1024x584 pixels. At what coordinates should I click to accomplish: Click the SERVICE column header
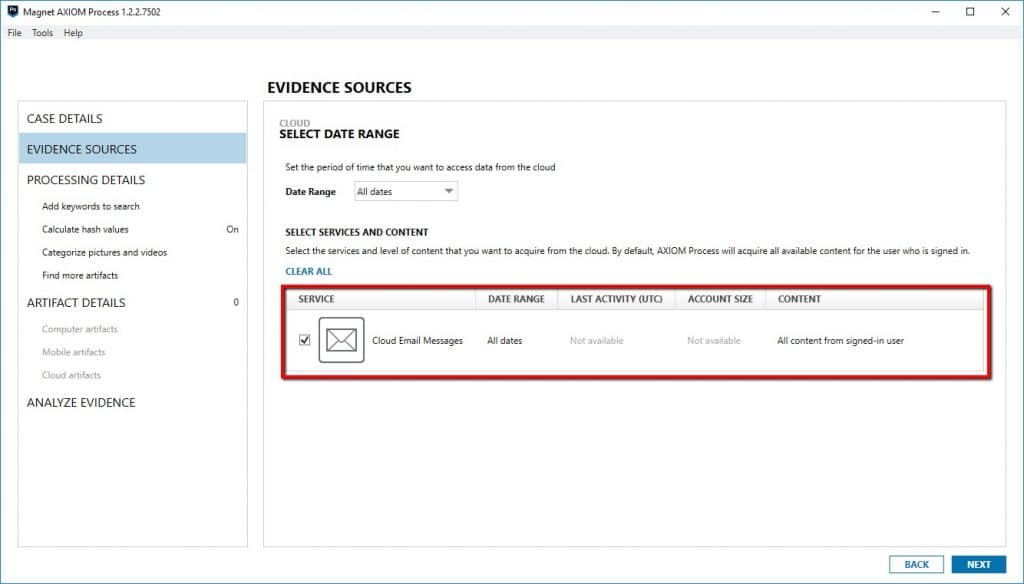(x=316, y=299)
